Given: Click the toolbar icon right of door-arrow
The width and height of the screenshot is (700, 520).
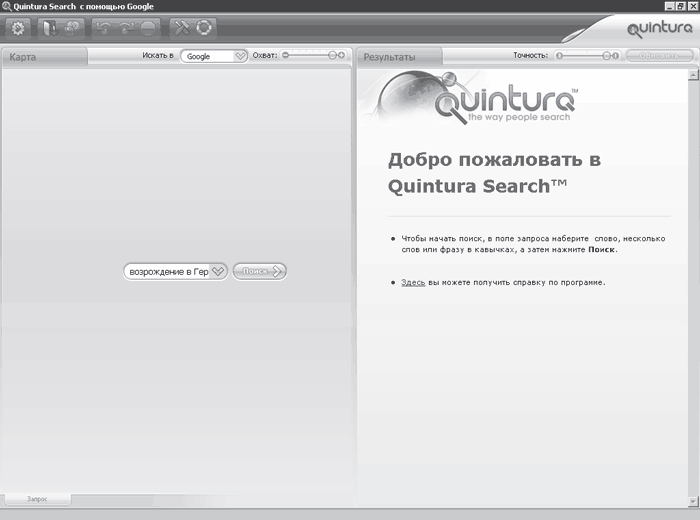Looking at the screenshot, I should coord(73,27).
